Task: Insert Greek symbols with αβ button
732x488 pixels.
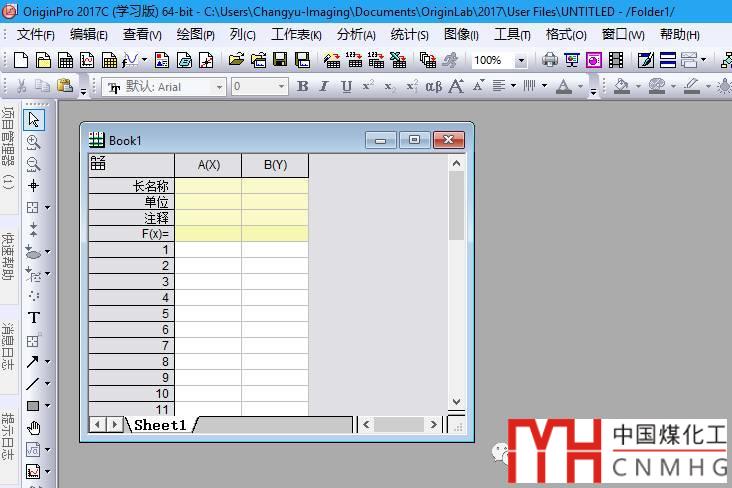Action: click(433, 86)
